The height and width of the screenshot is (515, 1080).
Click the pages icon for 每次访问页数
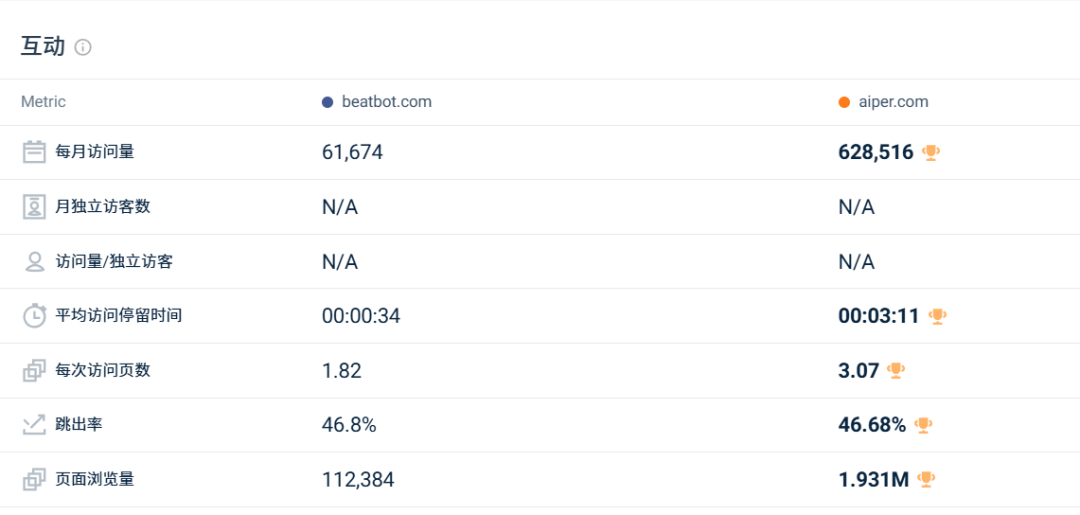35,371
